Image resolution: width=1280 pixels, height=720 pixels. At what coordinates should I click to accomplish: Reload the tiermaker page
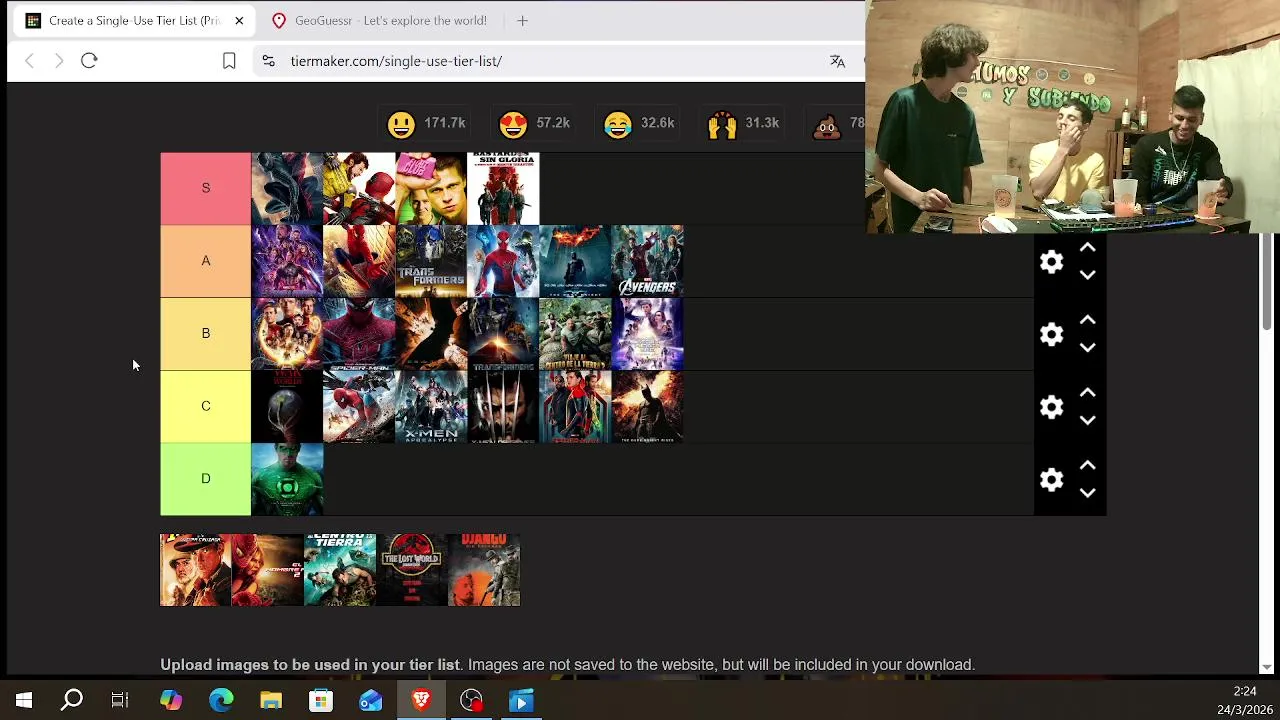click(x=89, y=61)
